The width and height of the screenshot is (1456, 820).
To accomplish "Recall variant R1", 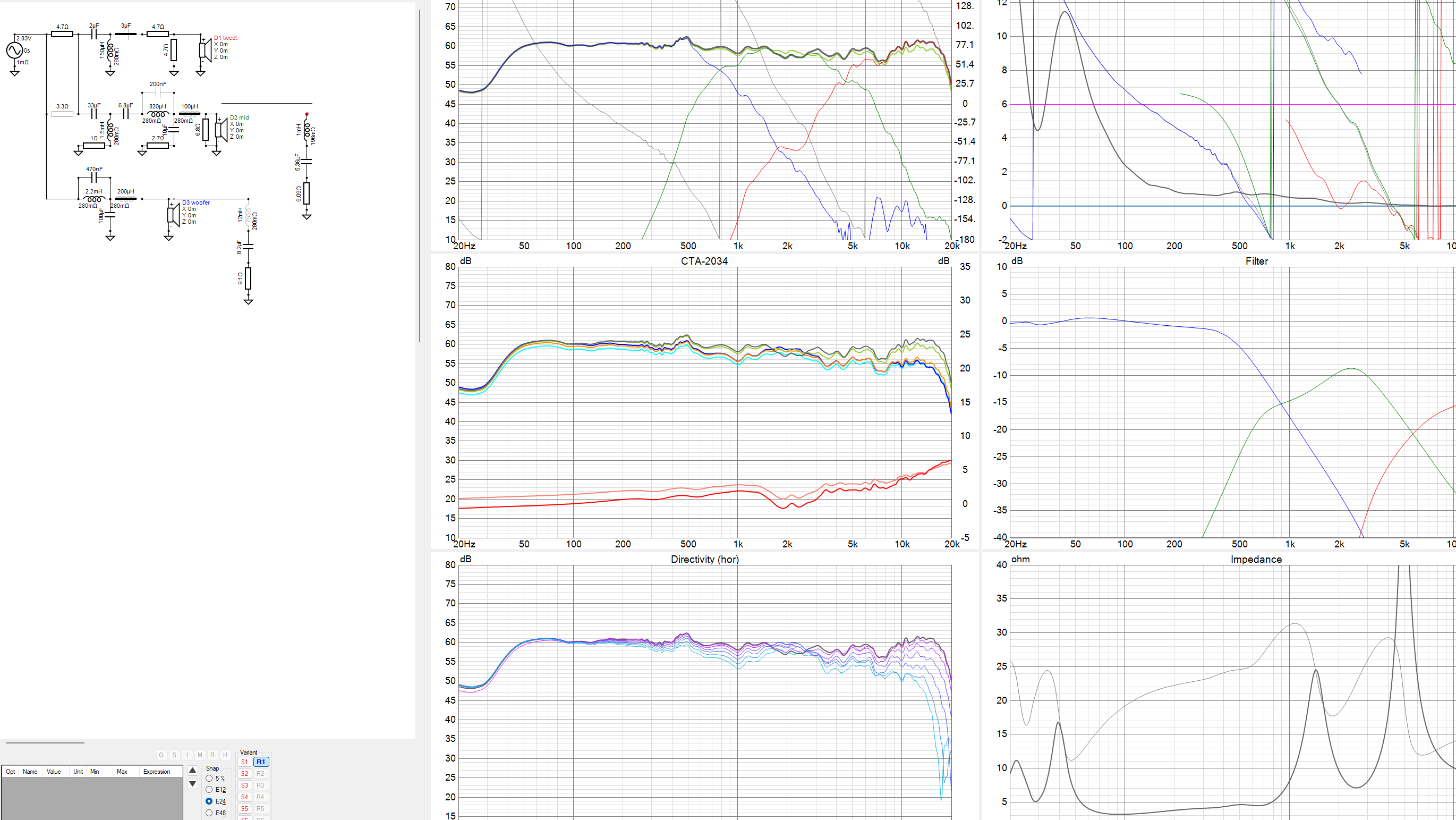I will pyautogui.click(x=261, y=762).
